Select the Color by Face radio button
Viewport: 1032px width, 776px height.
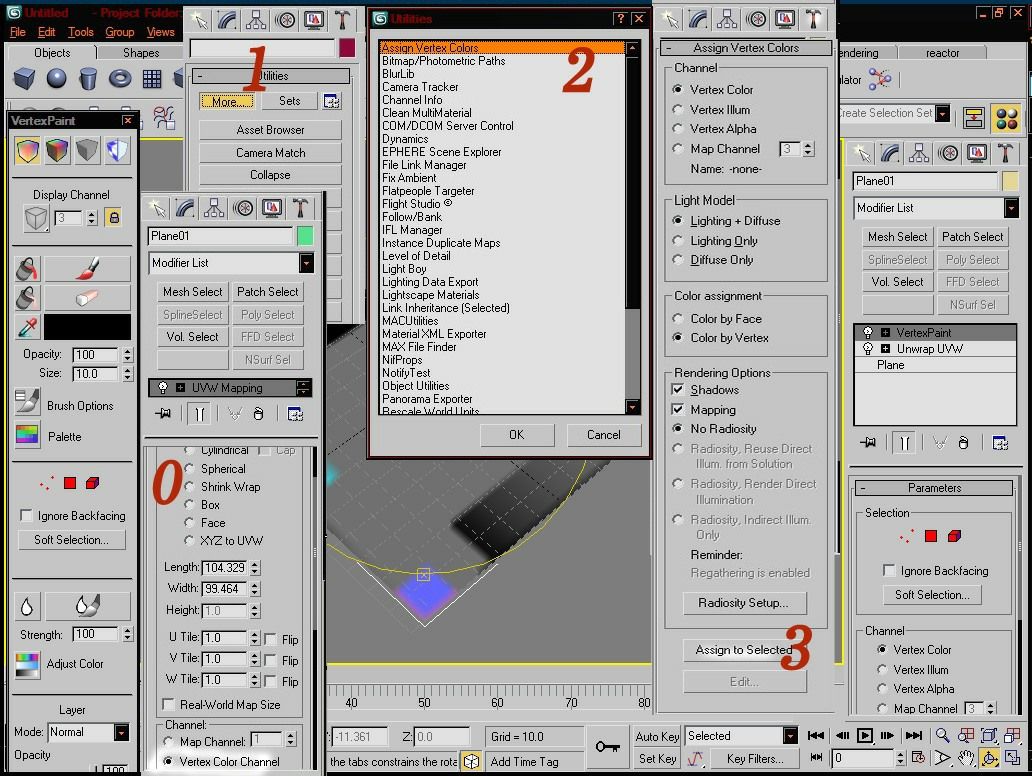click(677, 319)
